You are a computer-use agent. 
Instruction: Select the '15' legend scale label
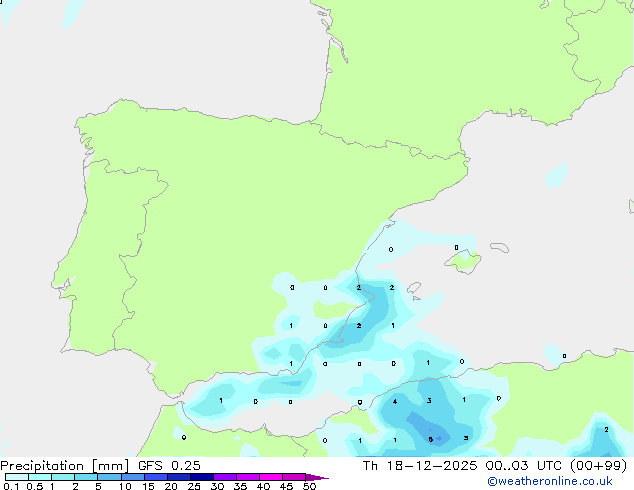tap(148, 486)
